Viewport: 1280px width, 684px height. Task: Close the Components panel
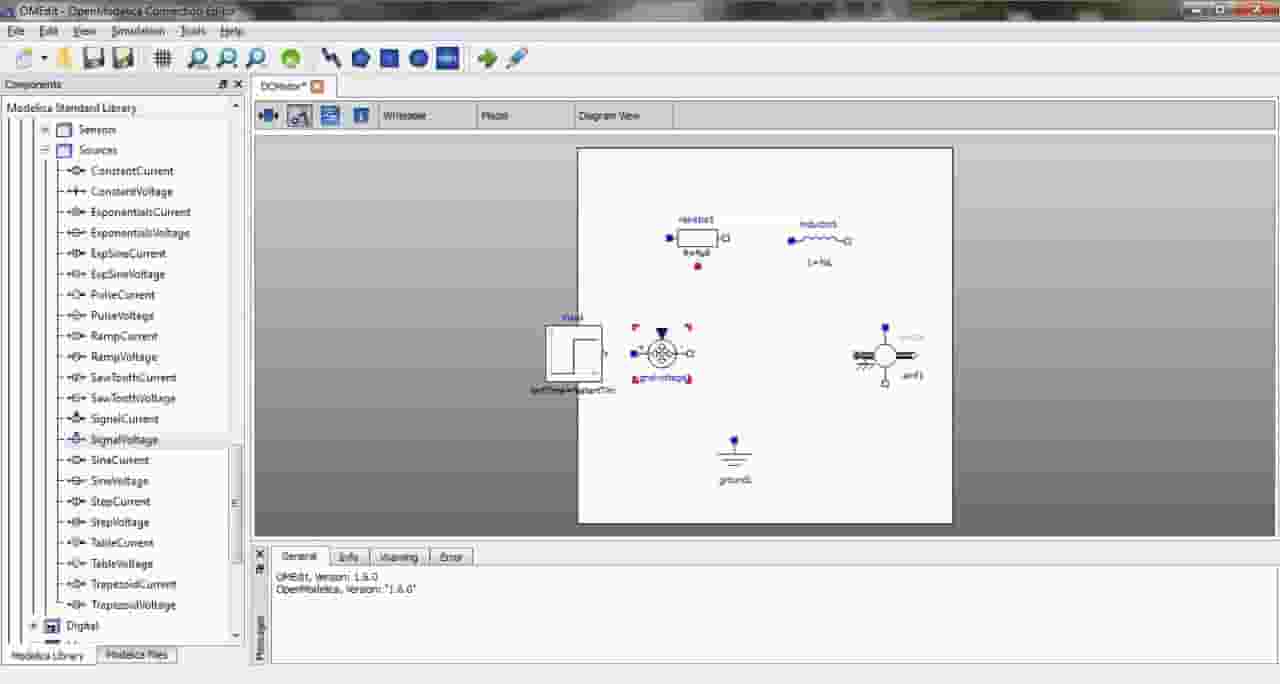238,85
